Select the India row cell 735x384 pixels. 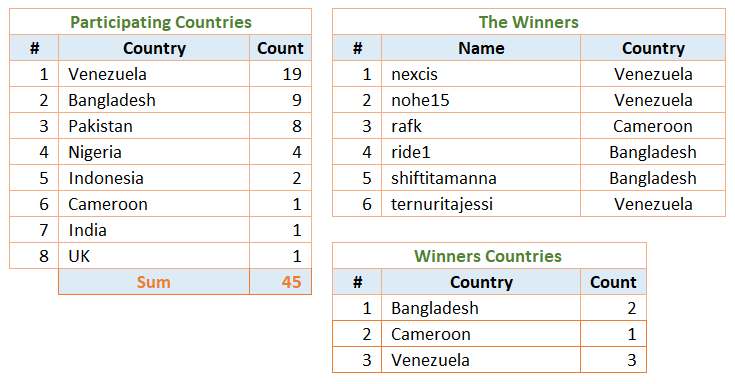click(x=154, y=230)
